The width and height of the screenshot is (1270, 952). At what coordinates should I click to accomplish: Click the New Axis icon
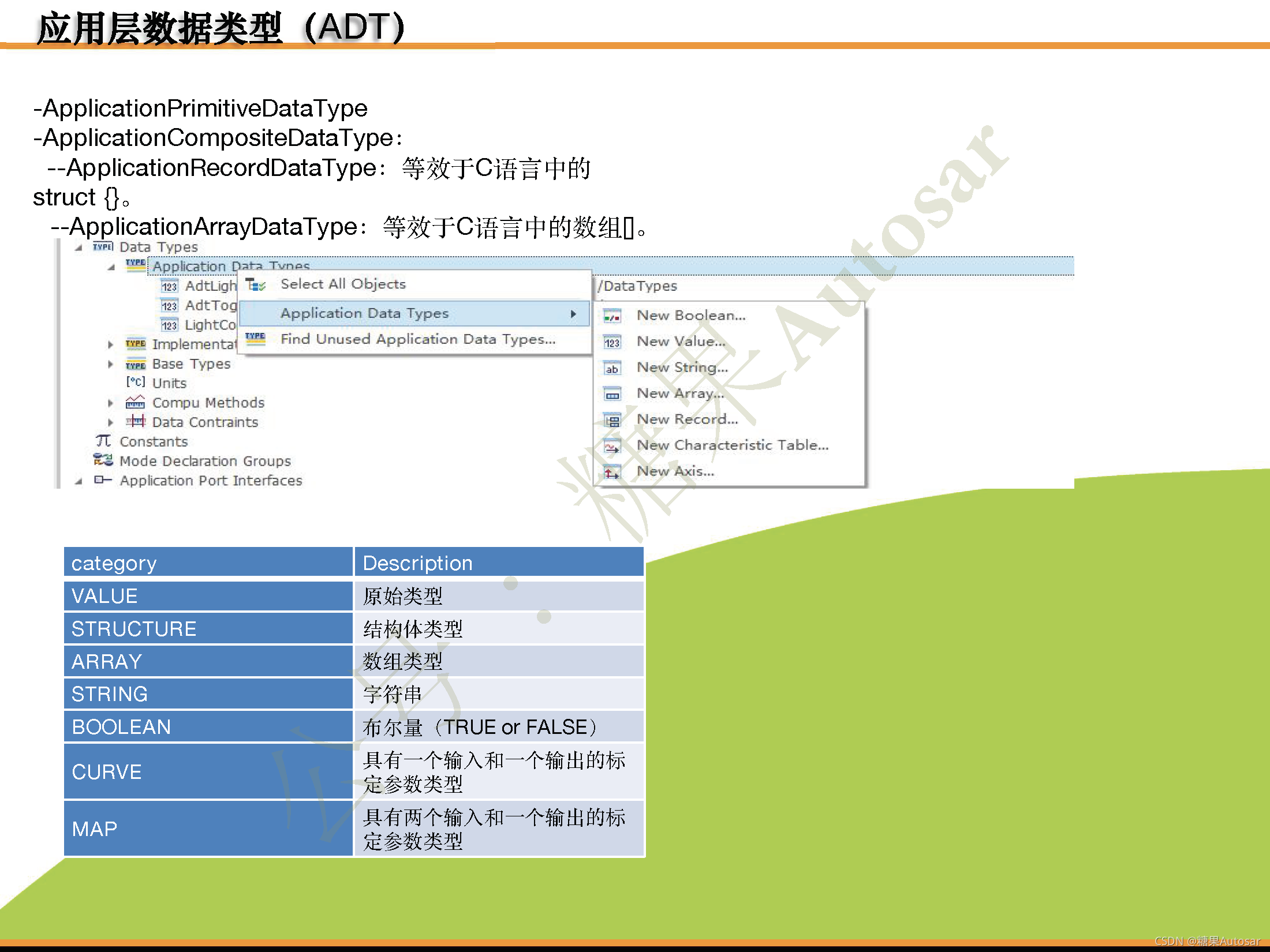pos(612,472)
